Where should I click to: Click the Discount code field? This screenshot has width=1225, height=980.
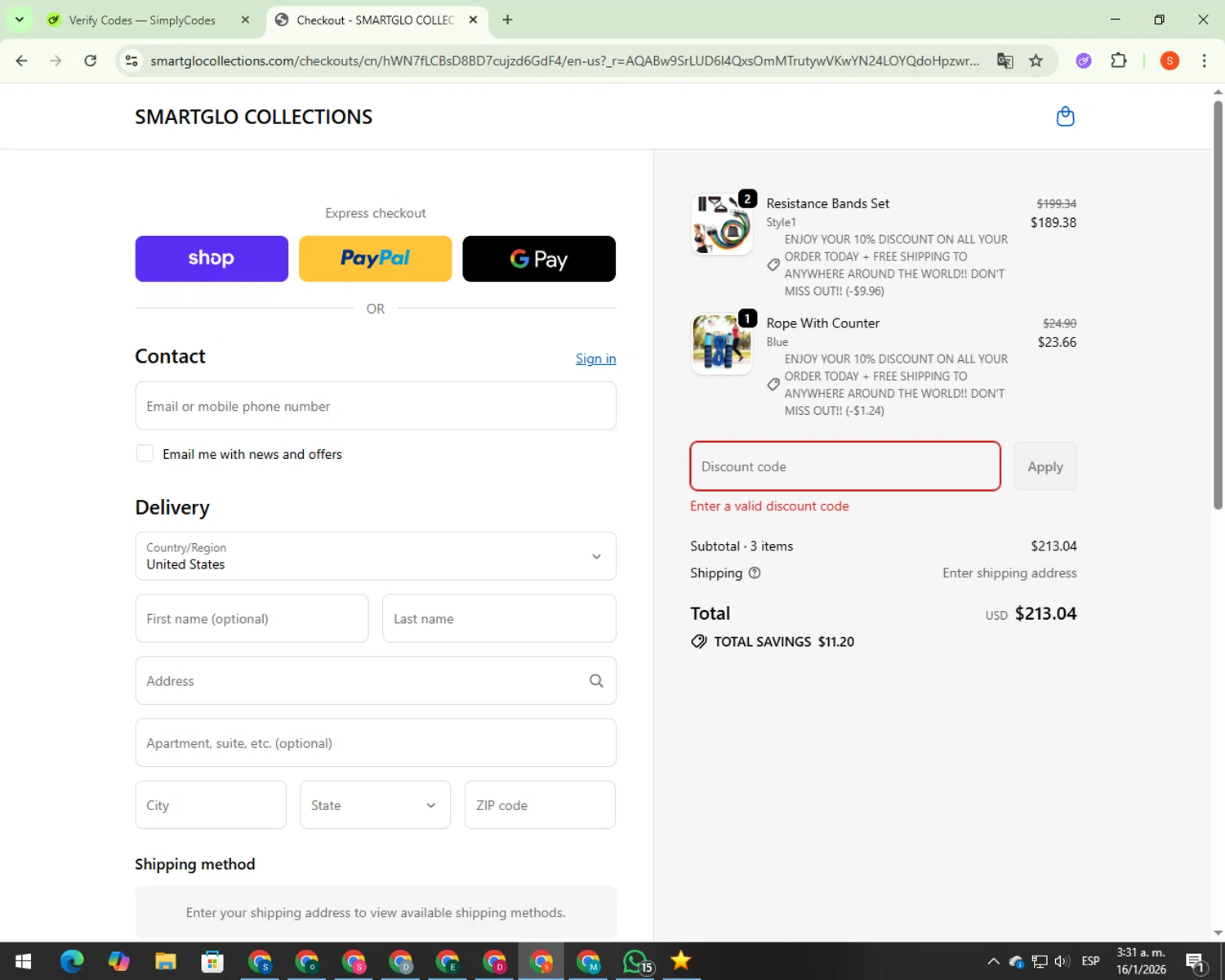pos(845,466)
